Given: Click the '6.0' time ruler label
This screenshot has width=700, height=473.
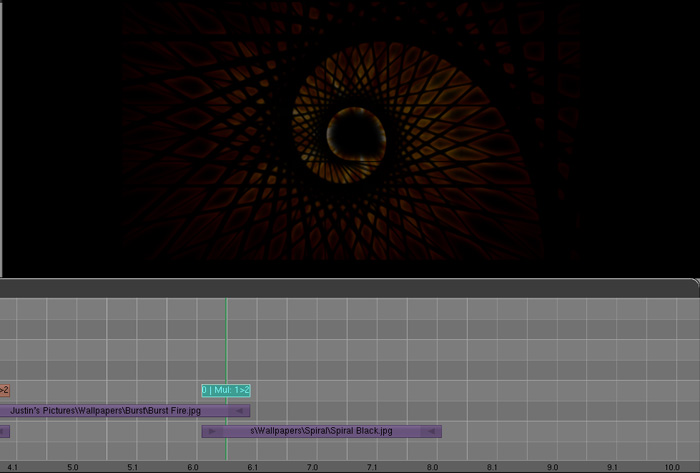Looking at the screenshot, I should click(x=193, y=467).
